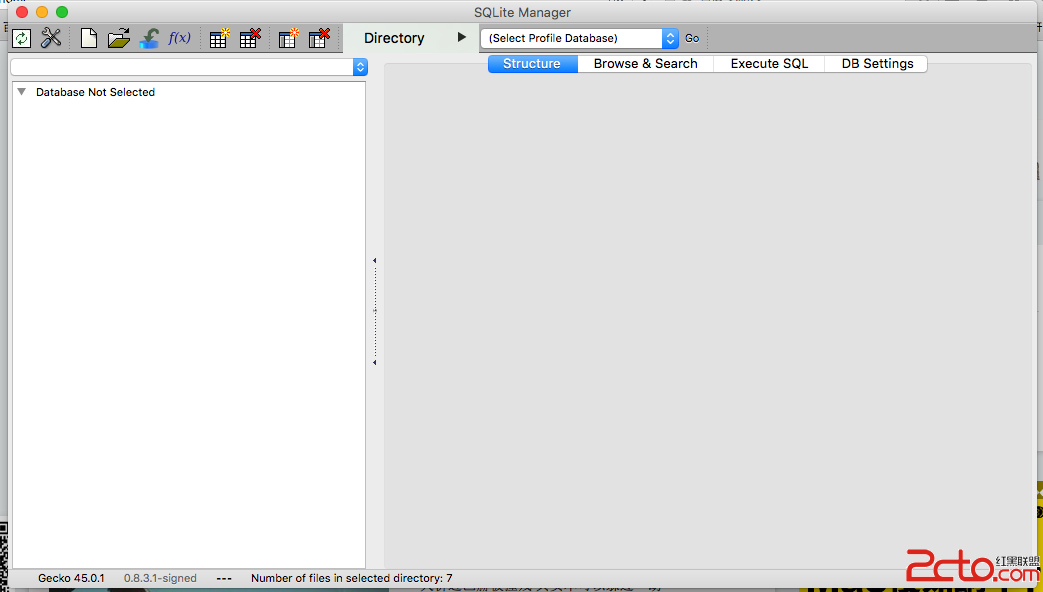Open user-defined functions f(x) icon
This screenshot has width=1043, height=592.
(180, 38)
